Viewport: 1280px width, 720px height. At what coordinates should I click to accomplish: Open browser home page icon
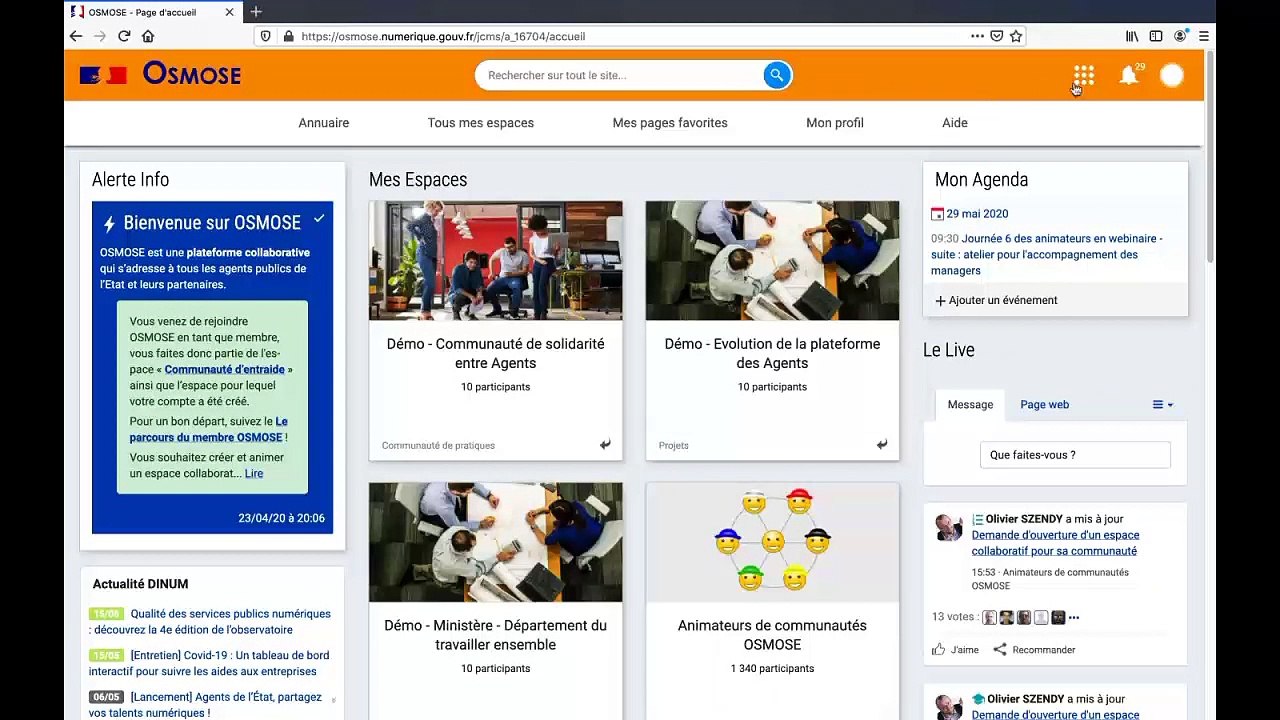[148, 36]
